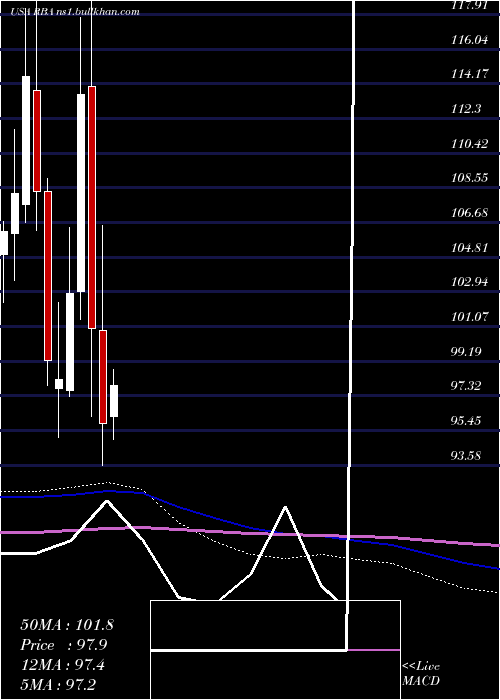Click the 104.81 price axis label
The width and height of the screenshot is (500, 700).
[x=470, y=248]
